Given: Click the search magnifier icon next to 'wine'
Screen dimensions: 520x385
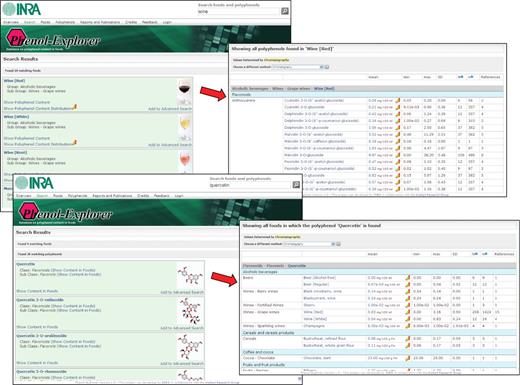Looking at the screenshot, I should [285, 11].
